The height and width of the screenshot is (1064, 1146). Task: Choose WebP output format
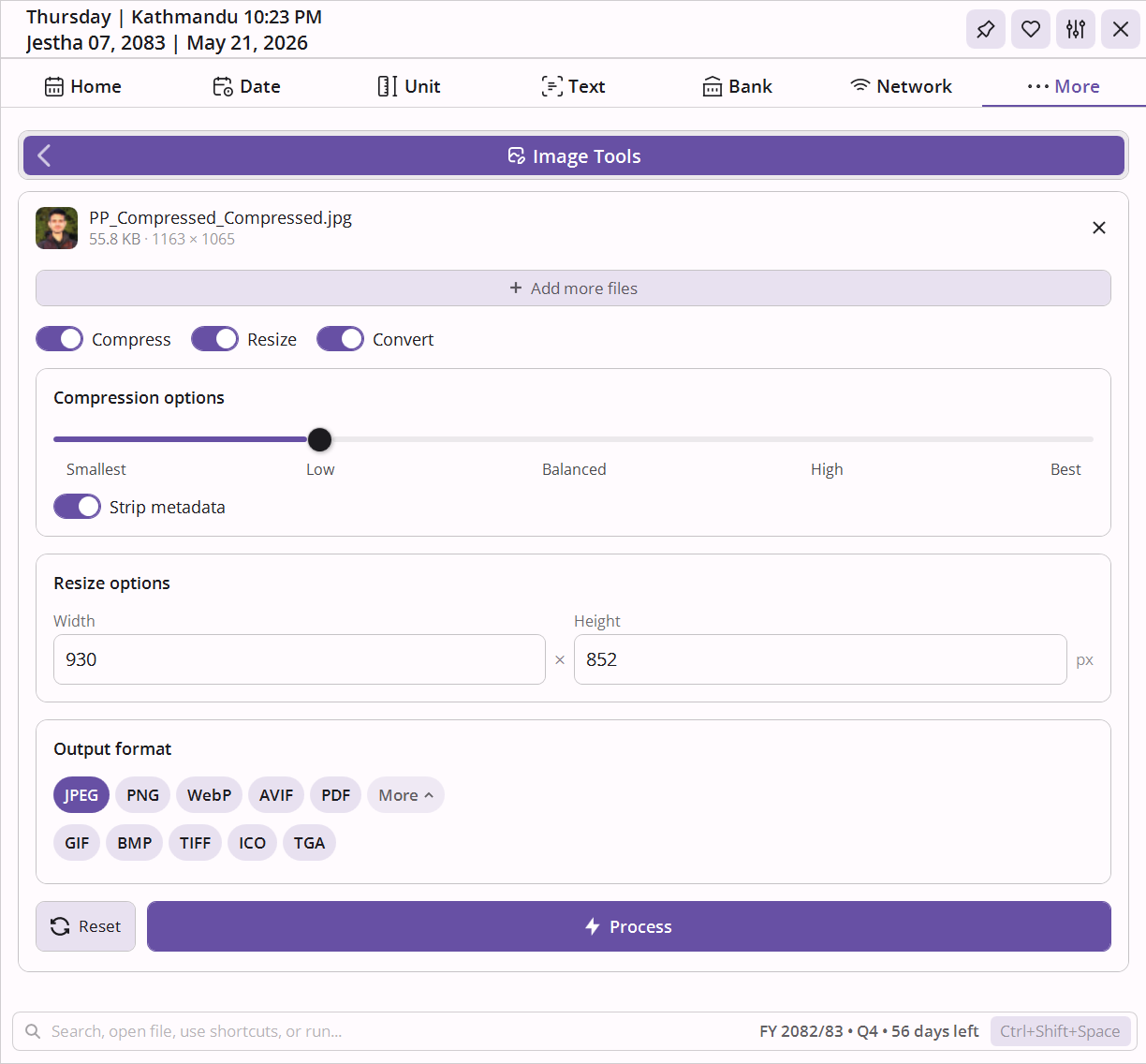click(x=209, y=795)
